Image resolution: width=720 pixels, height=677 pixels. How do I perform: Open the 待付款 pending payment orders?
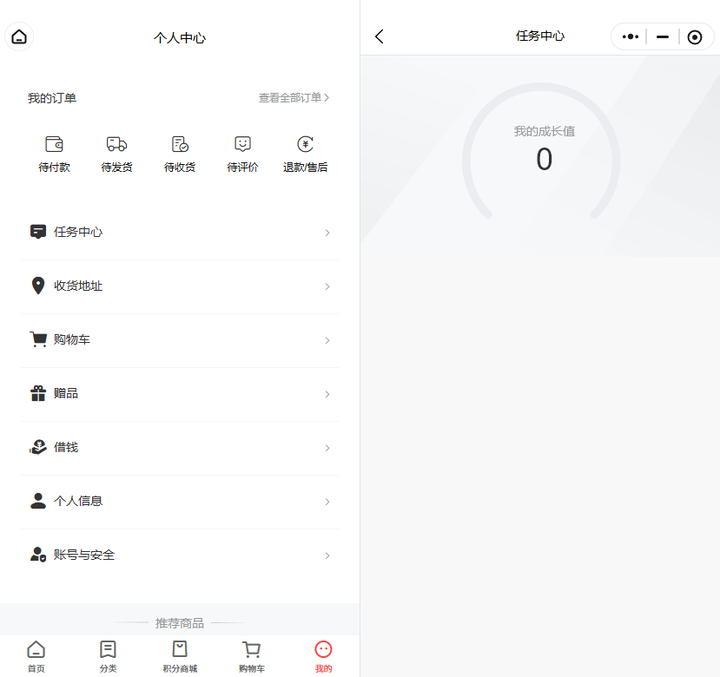coord(54,154)
